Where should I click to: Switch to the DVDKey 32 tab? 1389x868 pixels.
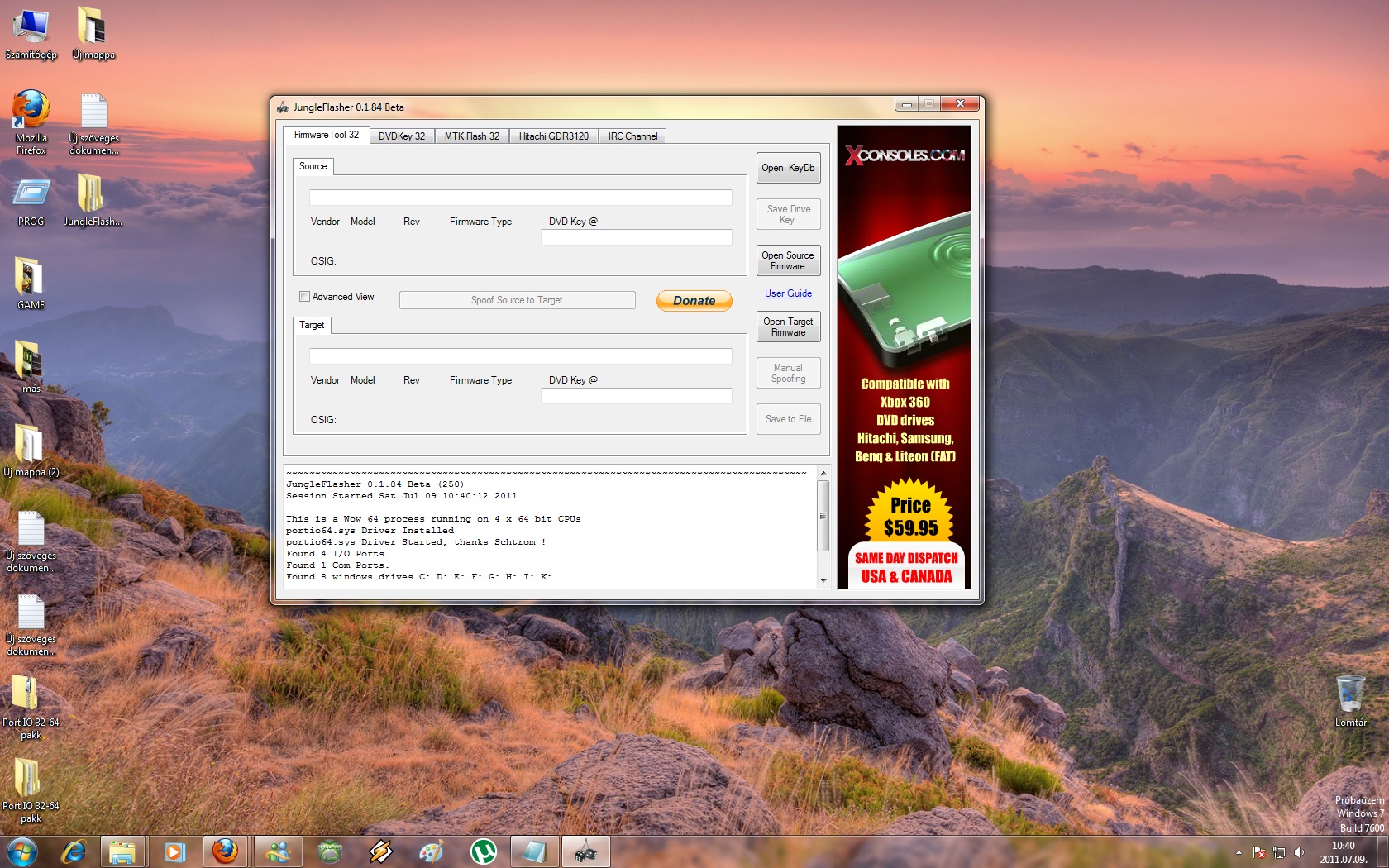click(x=401, y=136)
